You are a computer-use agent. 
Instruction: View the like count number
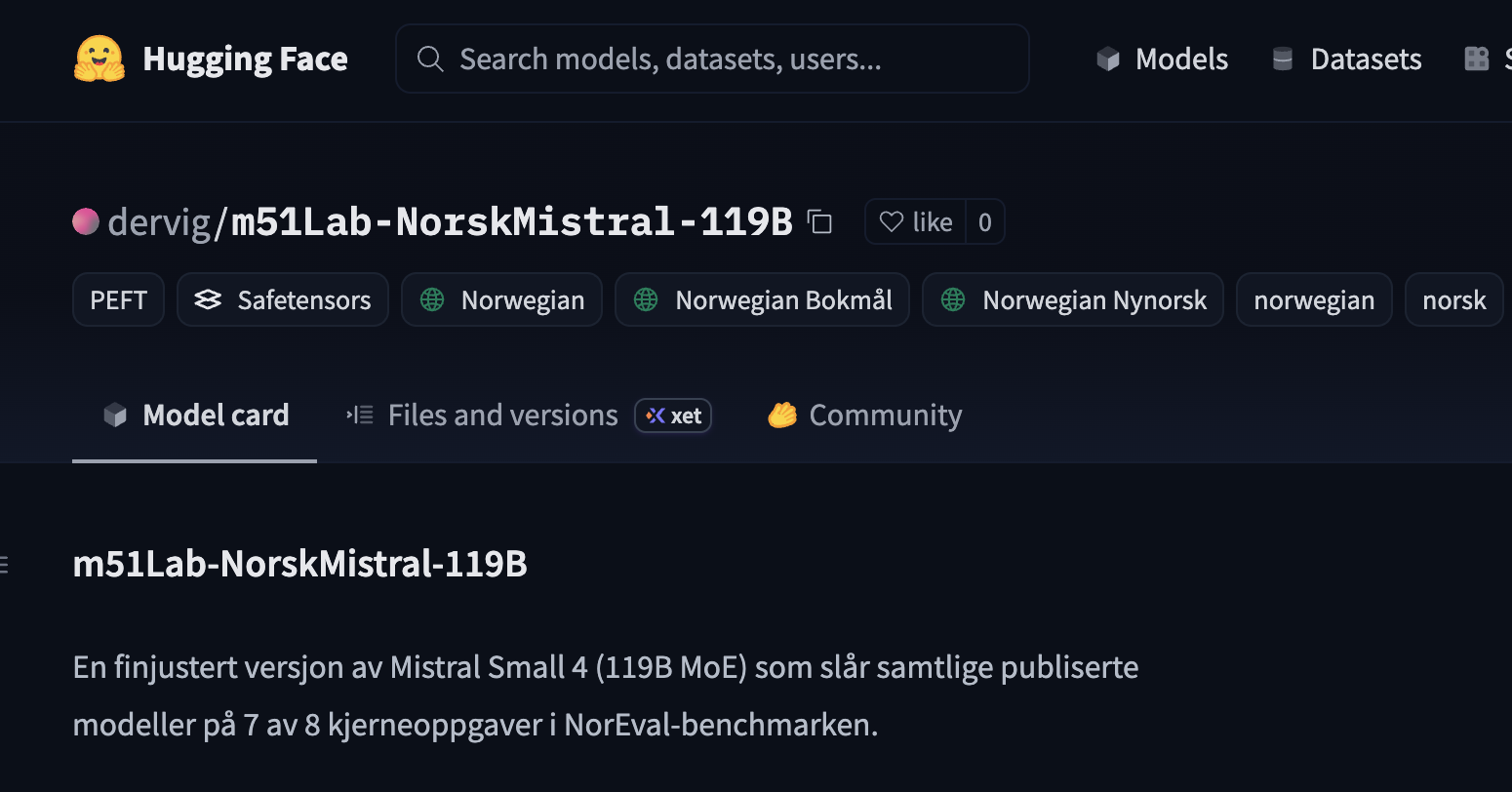[x=985, y=221]
